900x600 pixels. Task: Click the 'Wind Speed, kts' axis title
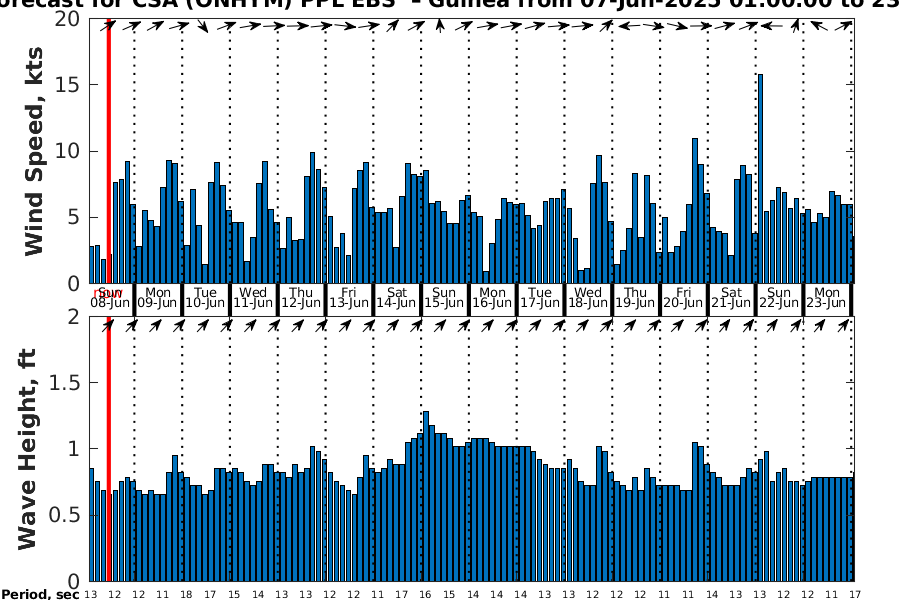click(33, 152)
